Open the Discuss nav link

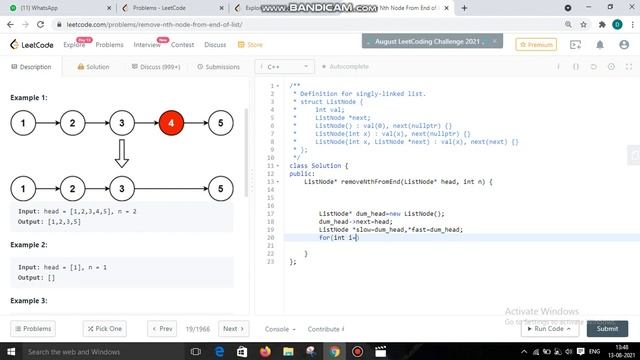[215, 44]
